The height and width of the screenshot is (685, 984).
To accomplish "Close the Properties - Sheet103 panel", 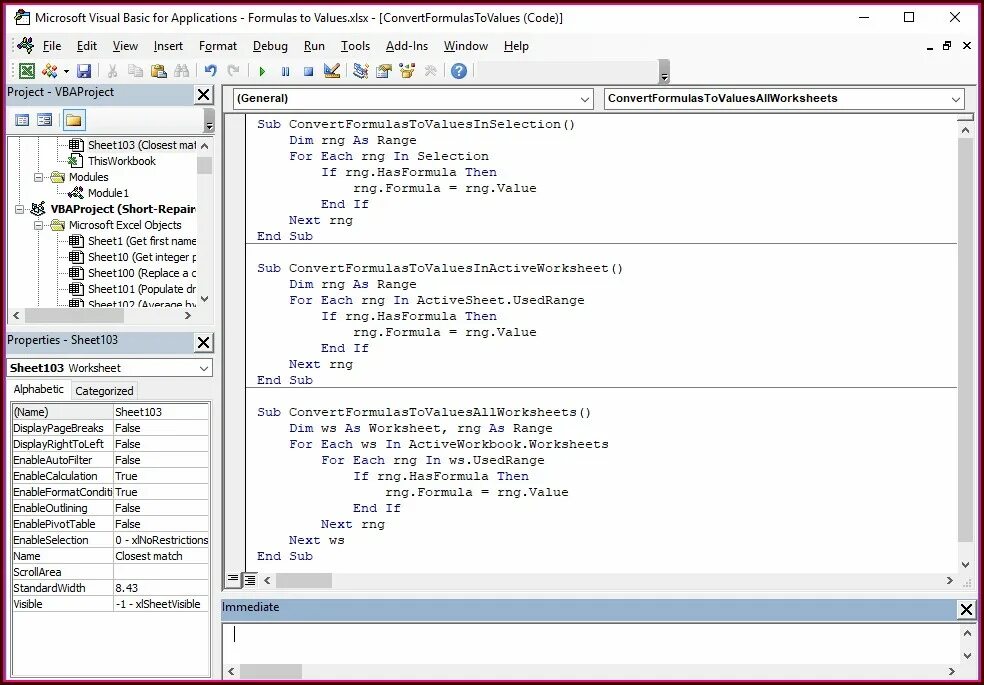I will point(203,342).
